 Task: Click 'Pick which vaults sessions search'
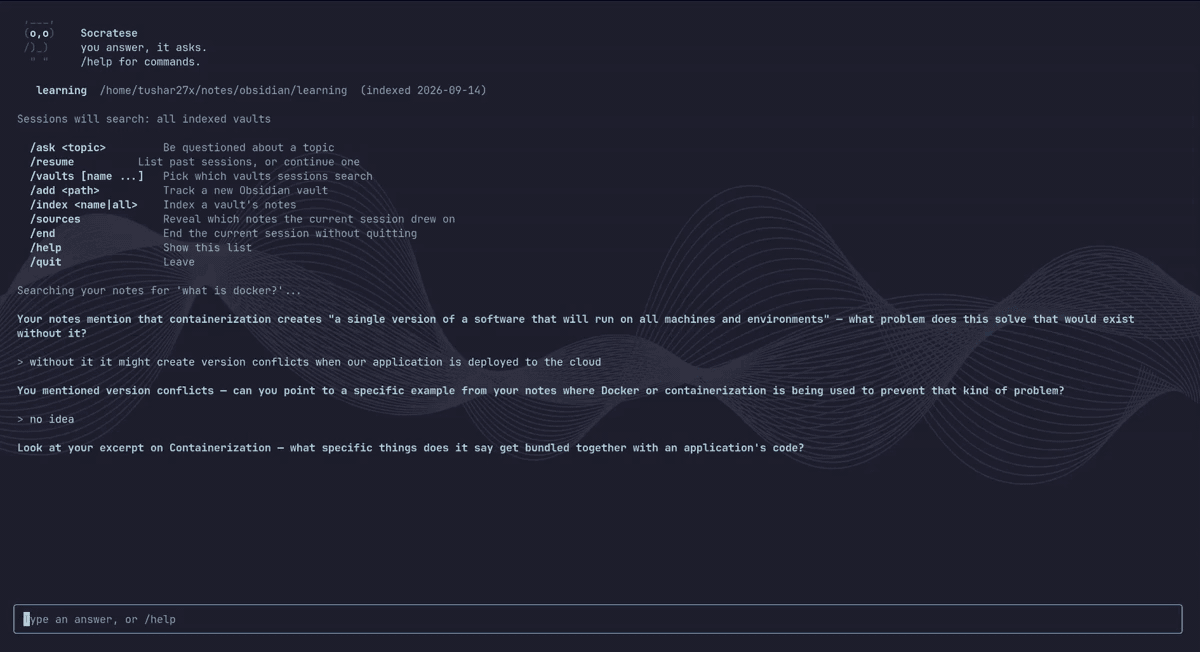268,176
